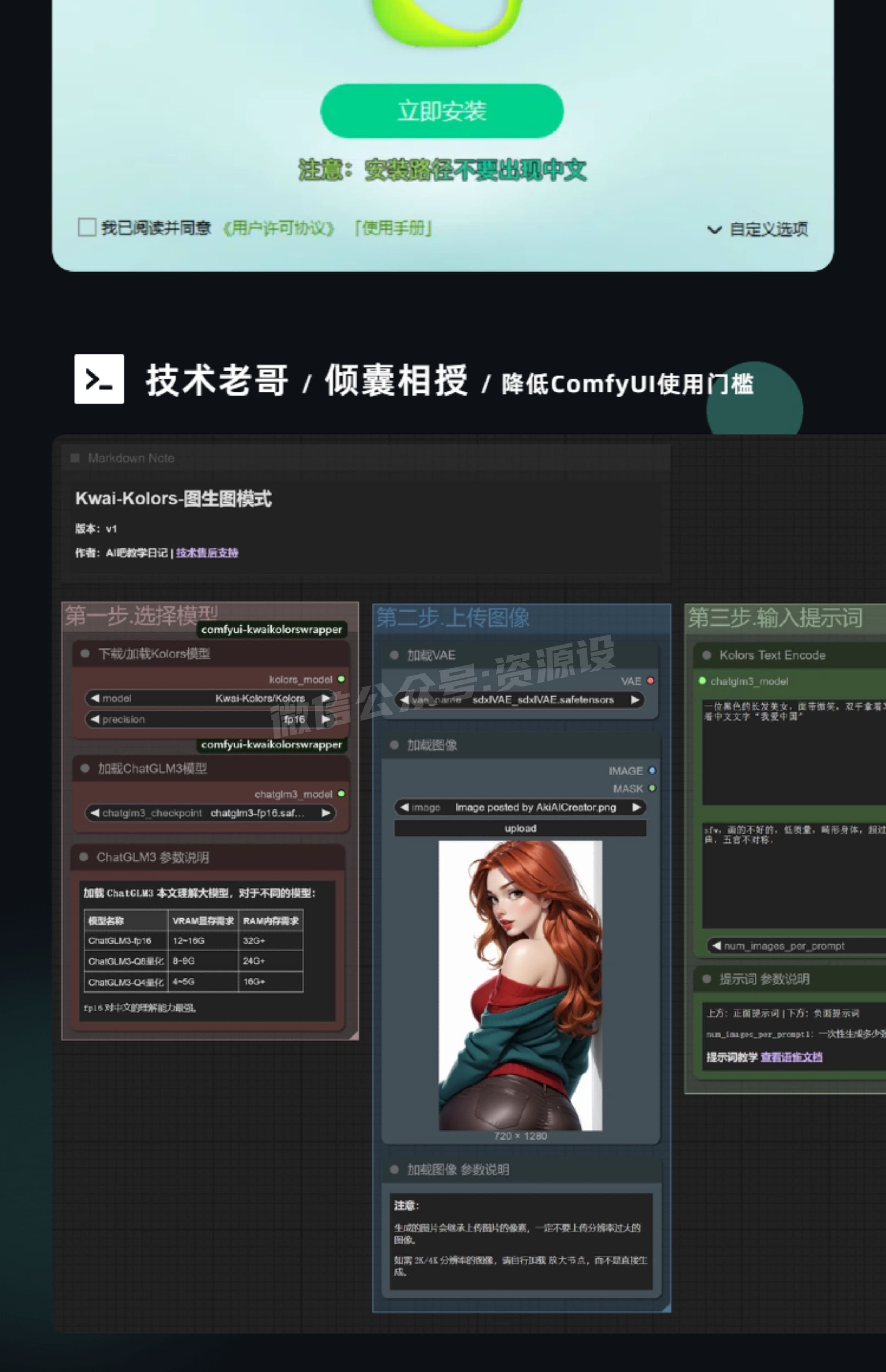Click the 第三步.输入提示词 group title
Image resolution: width=886 pixels, height=1372 pixels.
pyautogui.click(x=776, y=618)
